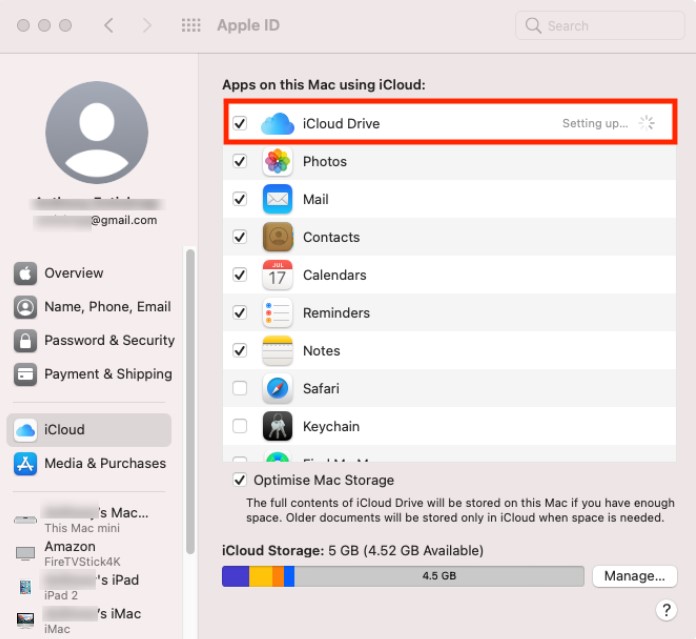Select the iPad 2 device entry
696x639 pixels.
point(89,587)
